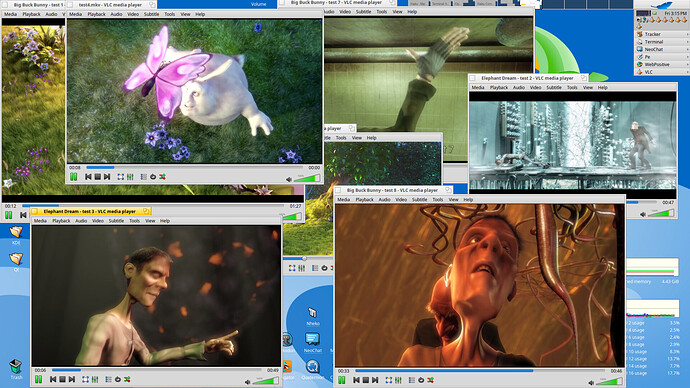This screenshot has width=690, height=388.
Task: Mute audio in Elephant Dream test 3 window
Action: tap(247, 382)
